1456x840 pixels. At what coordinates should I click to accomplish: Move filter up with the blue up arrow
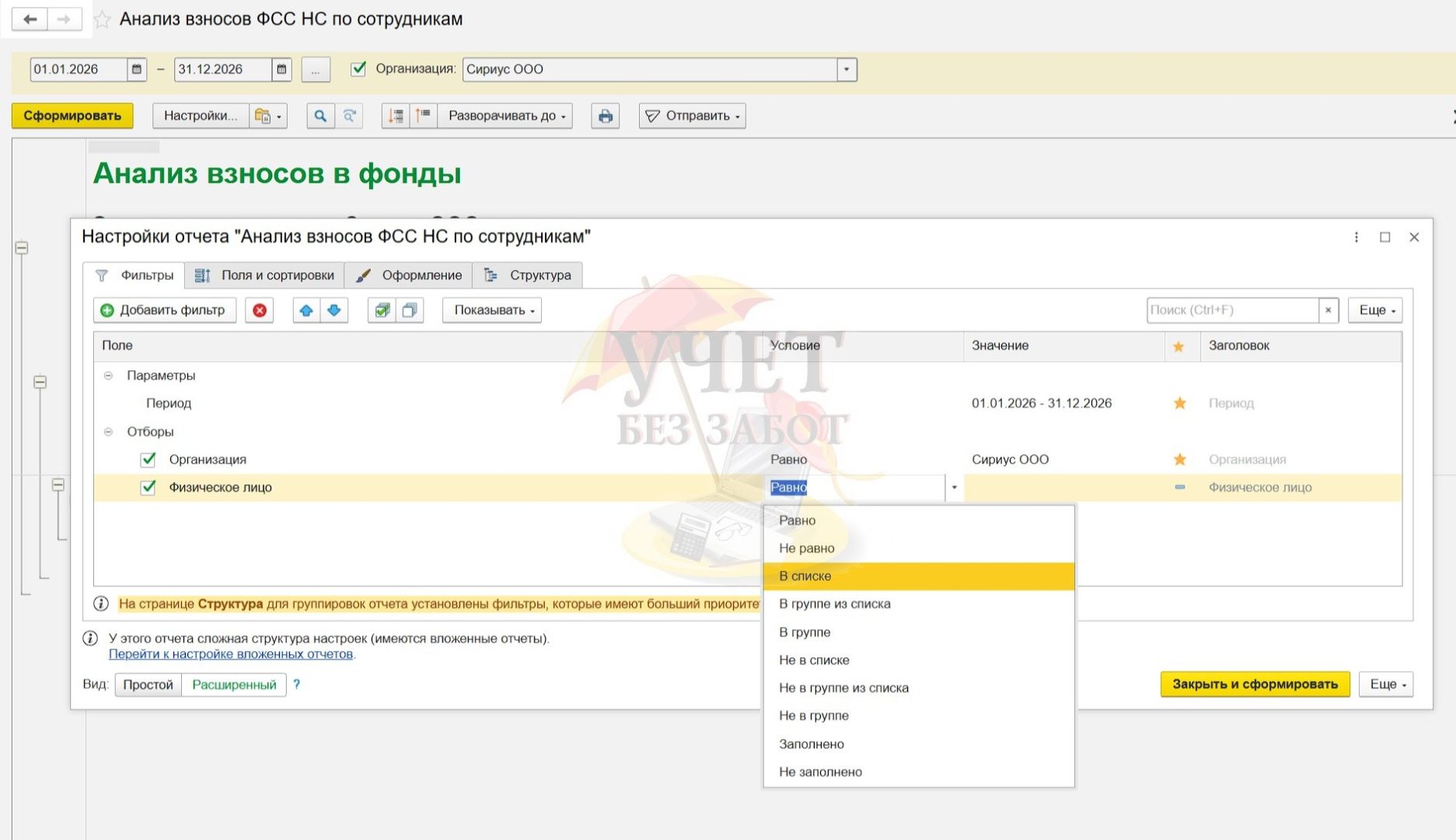306,310
